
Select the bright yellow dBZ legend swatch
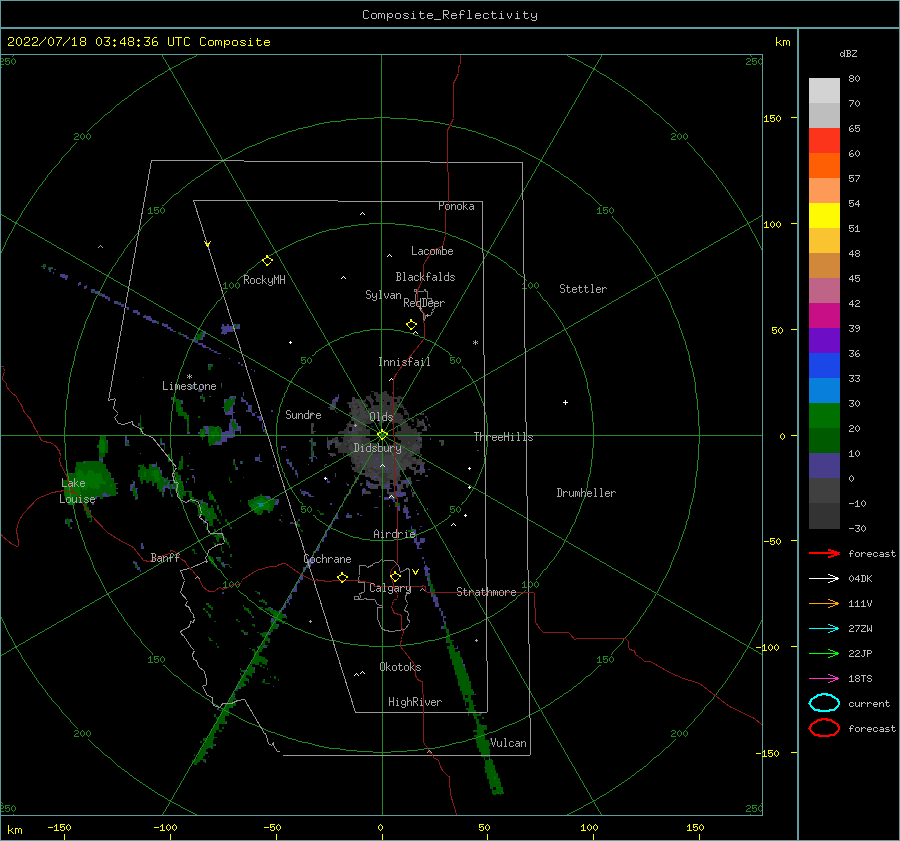coord(824,215)
